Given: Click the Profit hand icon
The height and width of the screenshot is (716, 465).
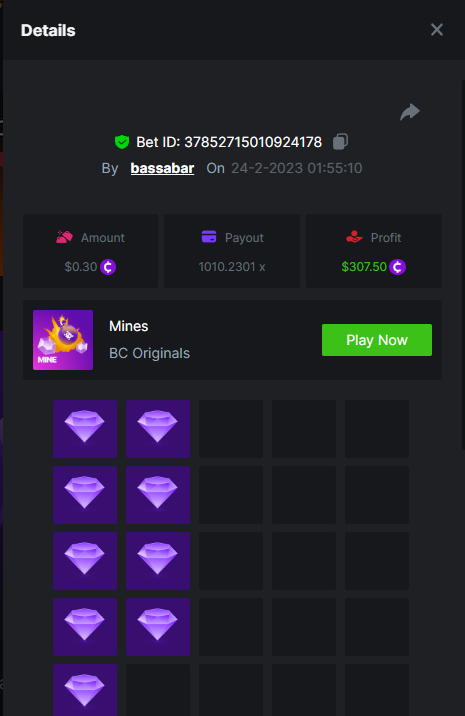Looking at the screenshot, I should (x=354, y=237).
